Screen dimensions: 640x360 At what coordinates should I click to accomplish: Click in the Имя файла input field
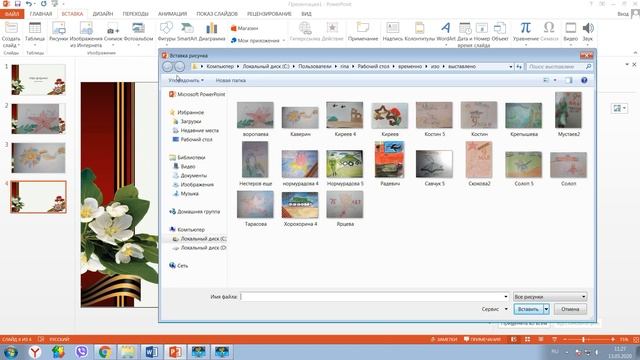tap(371, 297)
